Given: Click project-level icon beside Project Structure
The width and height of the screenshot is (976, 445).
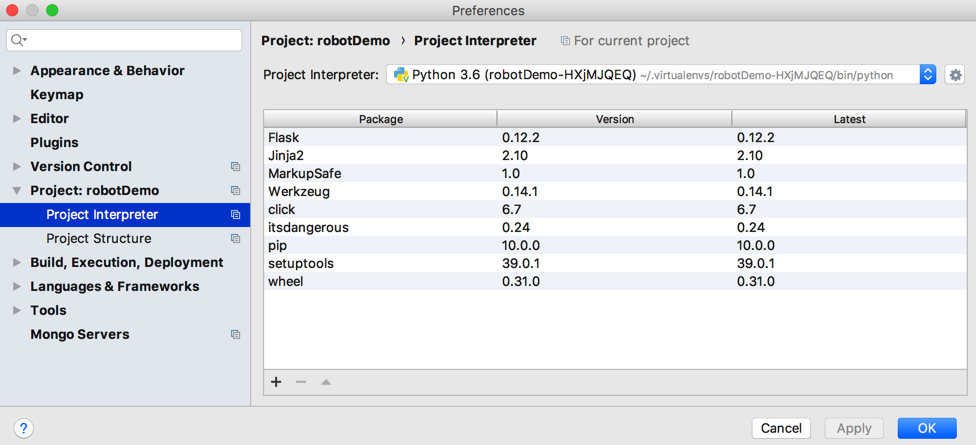Looking at the screenshot, I should pyautogui.click(x=235, y=239).
